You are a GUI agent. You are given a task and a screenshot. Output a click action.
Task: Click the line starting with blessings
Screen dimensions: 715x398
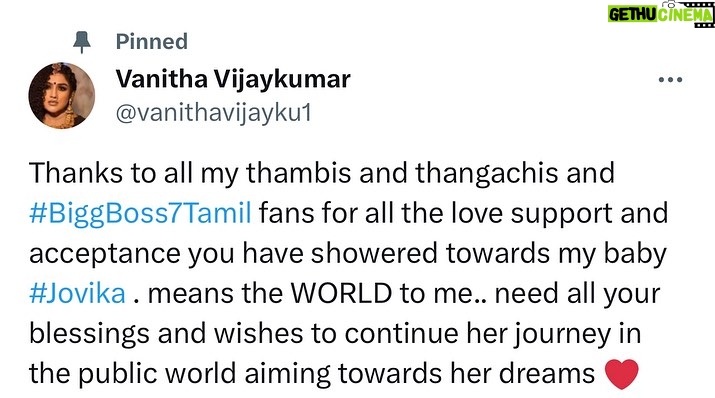335,334
